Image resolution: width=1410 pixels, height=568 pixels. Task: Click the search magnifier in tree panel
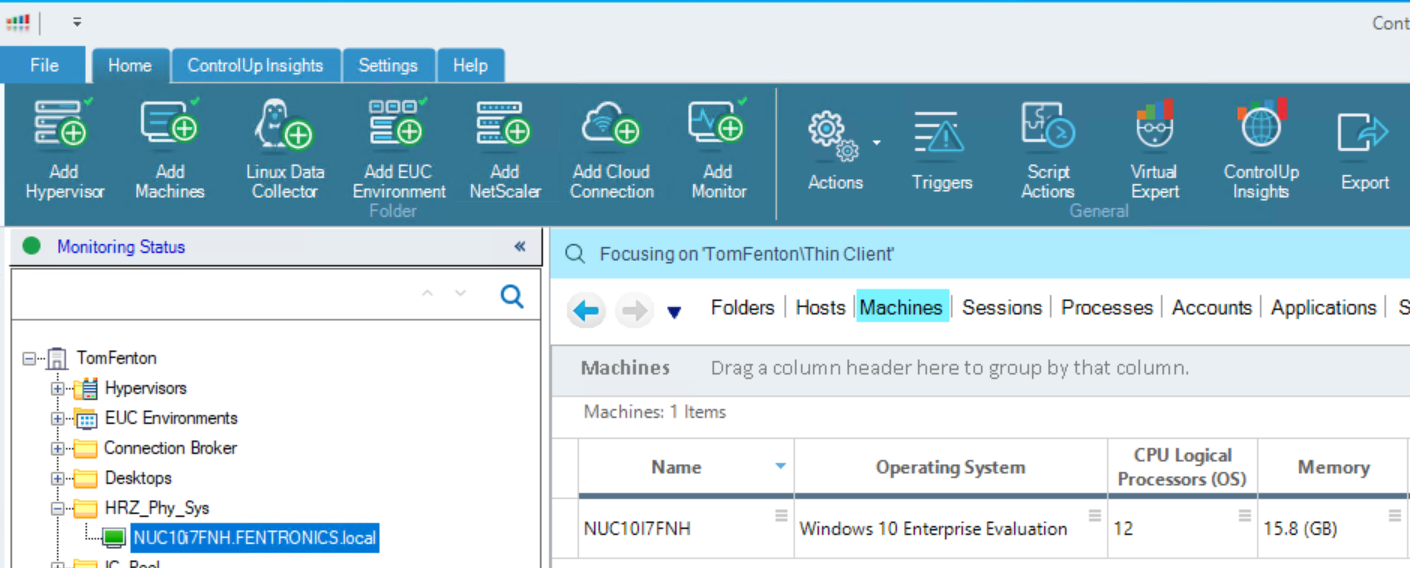tap(512, 296)
